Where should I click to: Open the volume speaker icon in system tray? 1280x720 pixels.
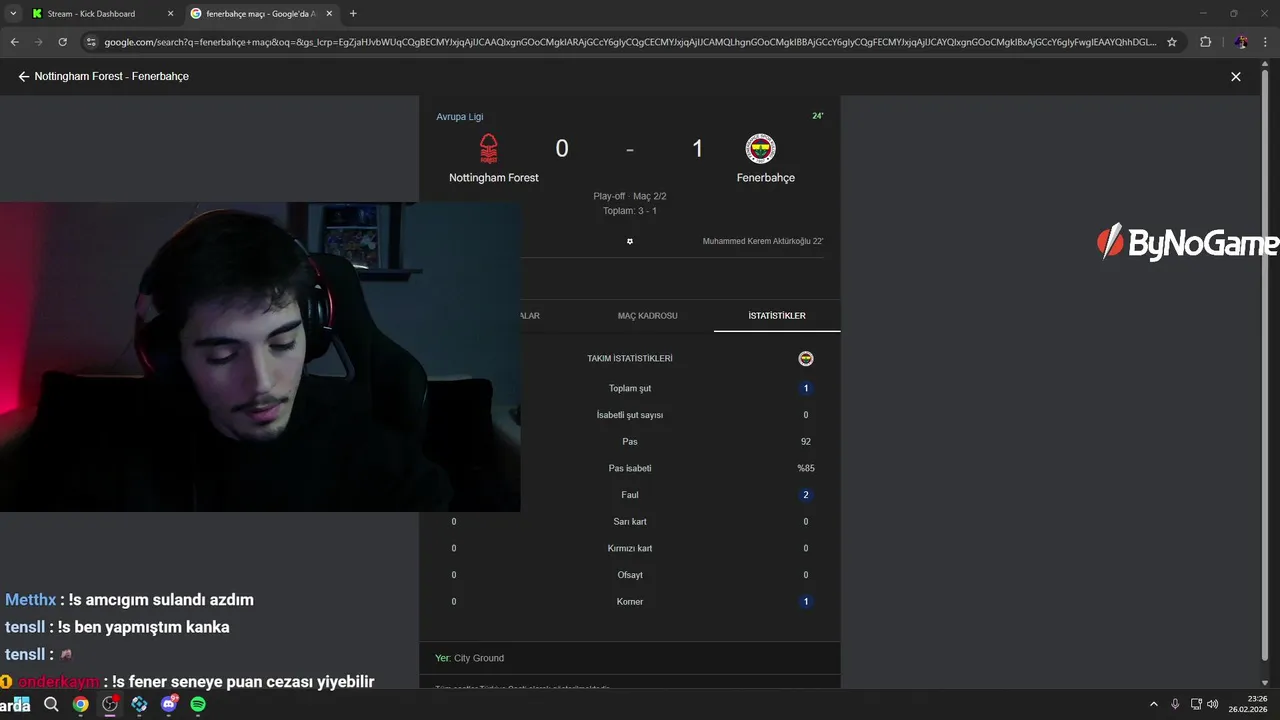click(1212, 704)
